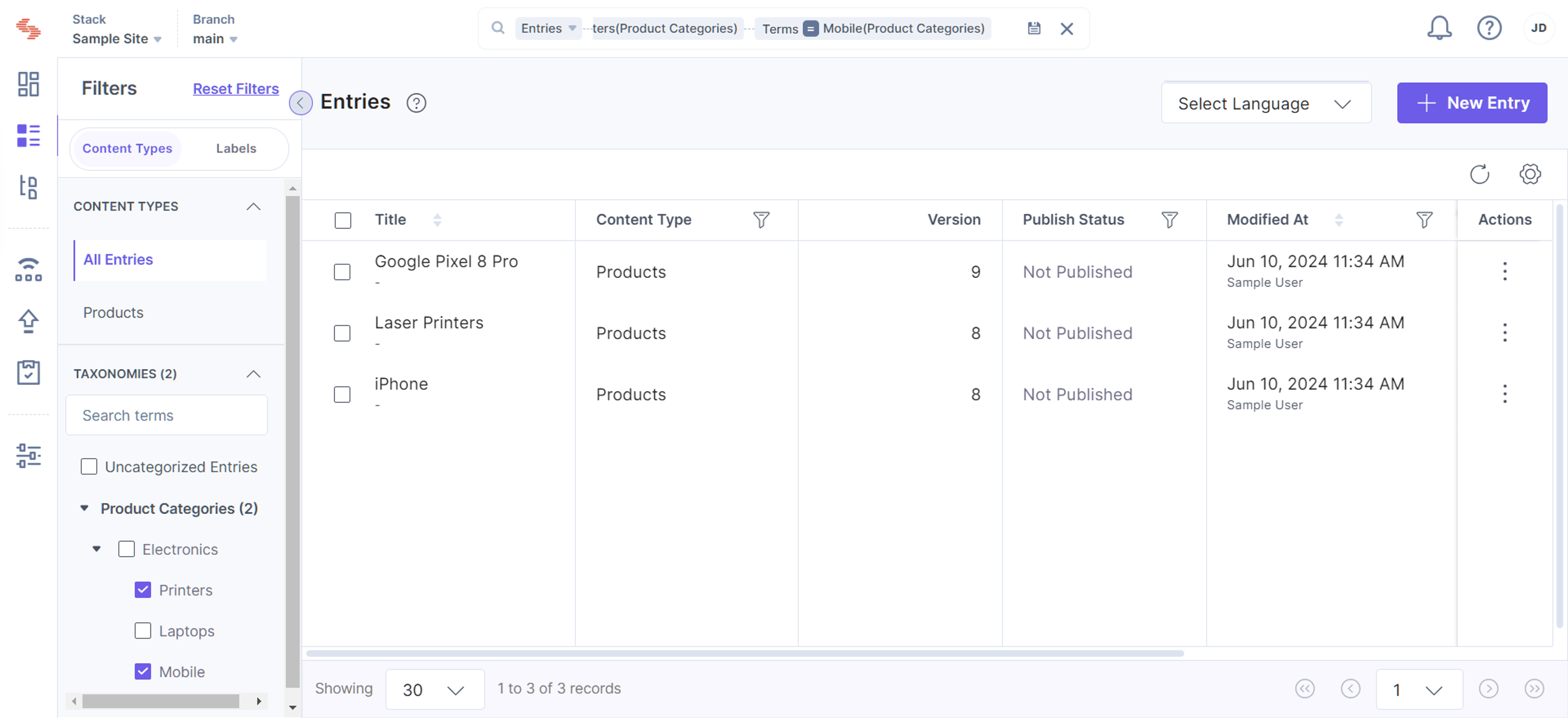Save the current search query
Image resolution: width=1568 pixels, height=718 pixels.
[x=1033, y=28]
